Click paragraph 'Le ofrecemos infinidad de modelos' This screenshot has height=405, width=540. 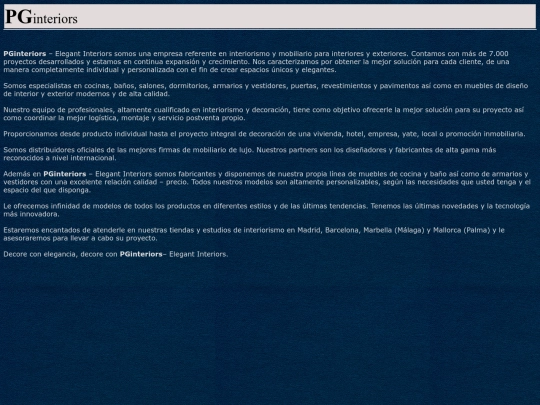coord(267,210)
